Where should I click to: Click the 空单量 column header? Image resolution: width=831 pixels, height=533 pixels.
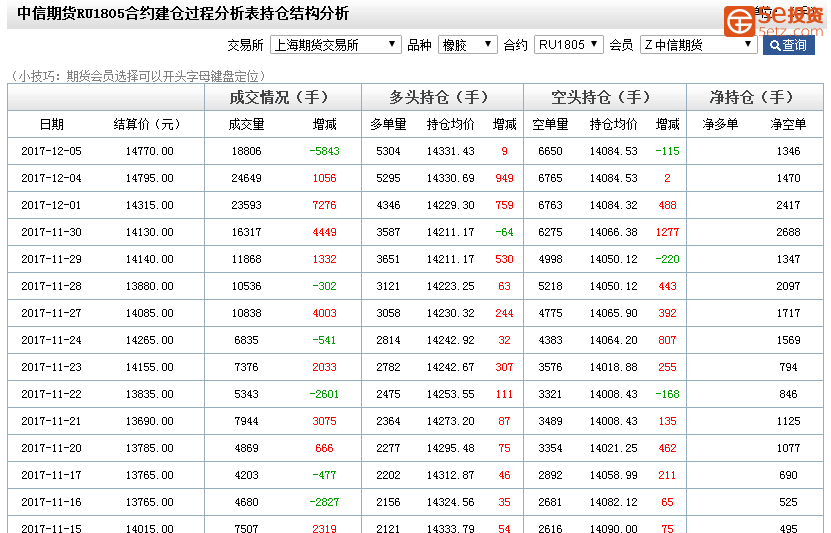pyautogui.click(x=550, y=125)
